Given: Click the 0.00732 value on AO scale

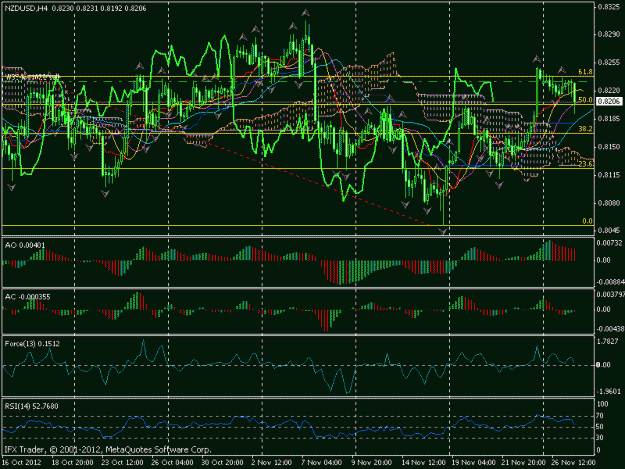Looking at the screenshot, I should point(609,243).
